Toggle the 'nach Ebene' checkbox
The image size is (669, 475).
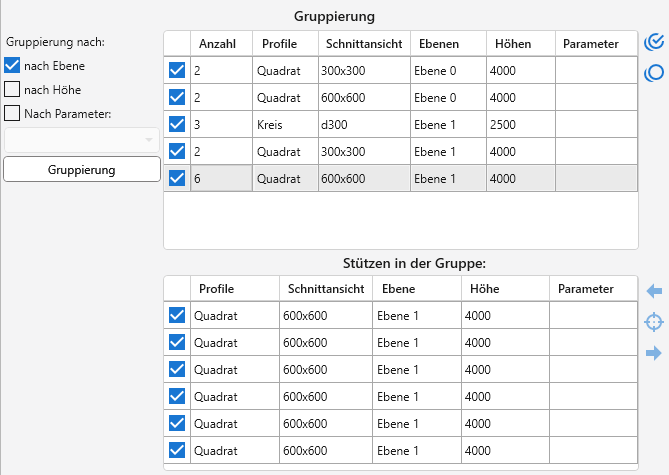point(13,65)
